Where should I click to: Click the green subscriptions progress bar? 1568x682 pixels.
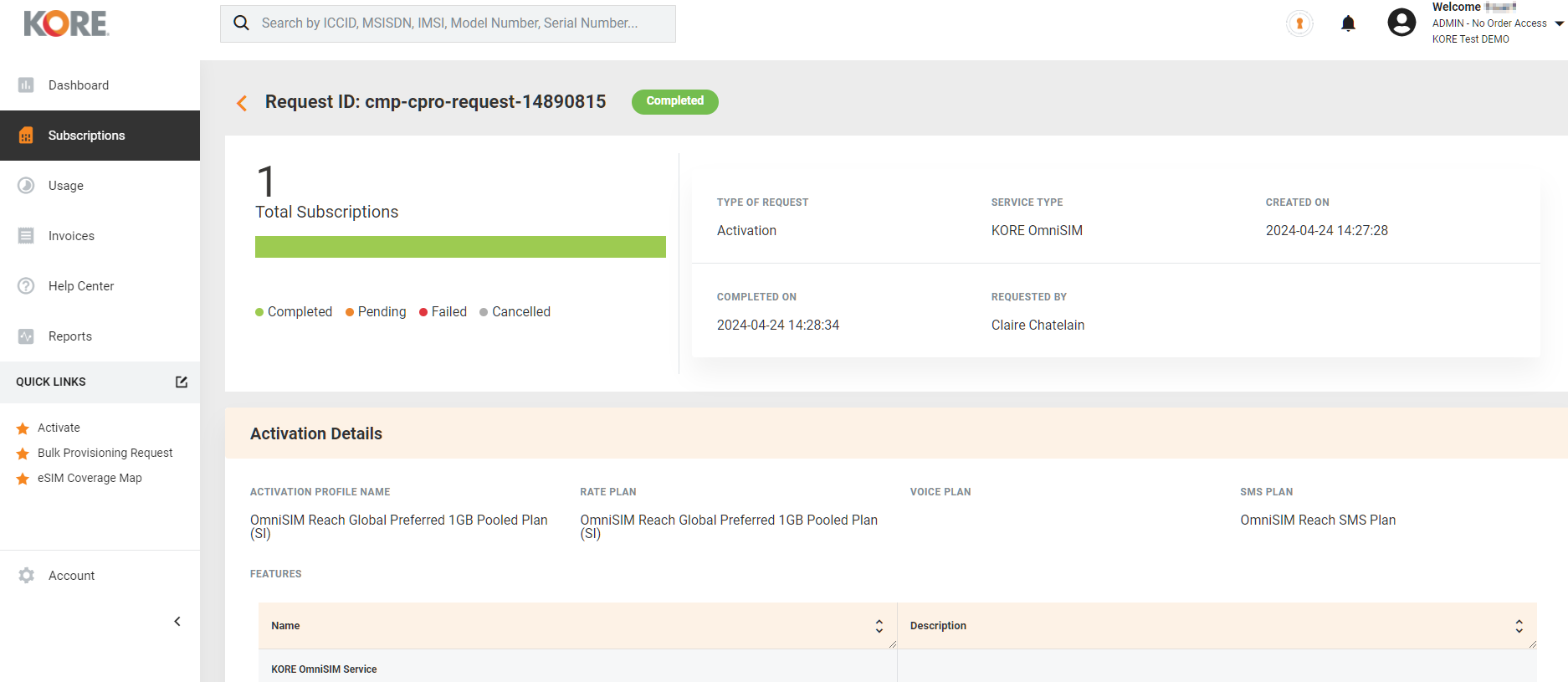460,247
